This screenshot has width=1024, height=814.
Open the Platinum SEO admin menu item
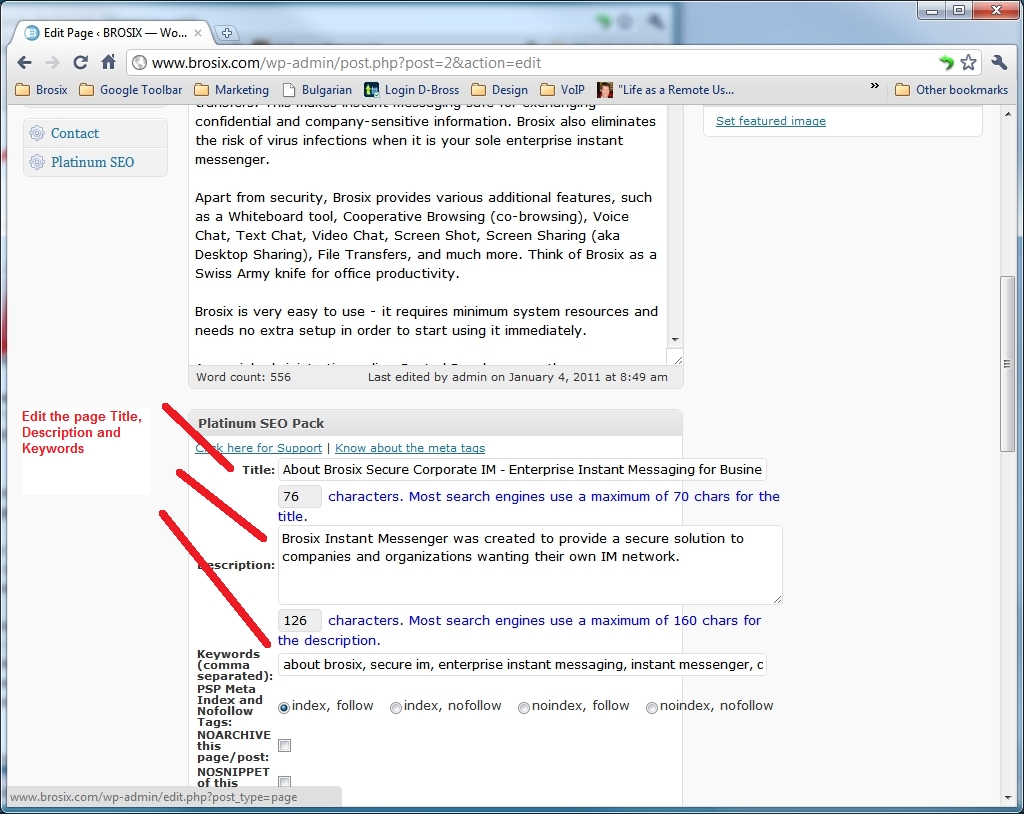coord(95,162)
